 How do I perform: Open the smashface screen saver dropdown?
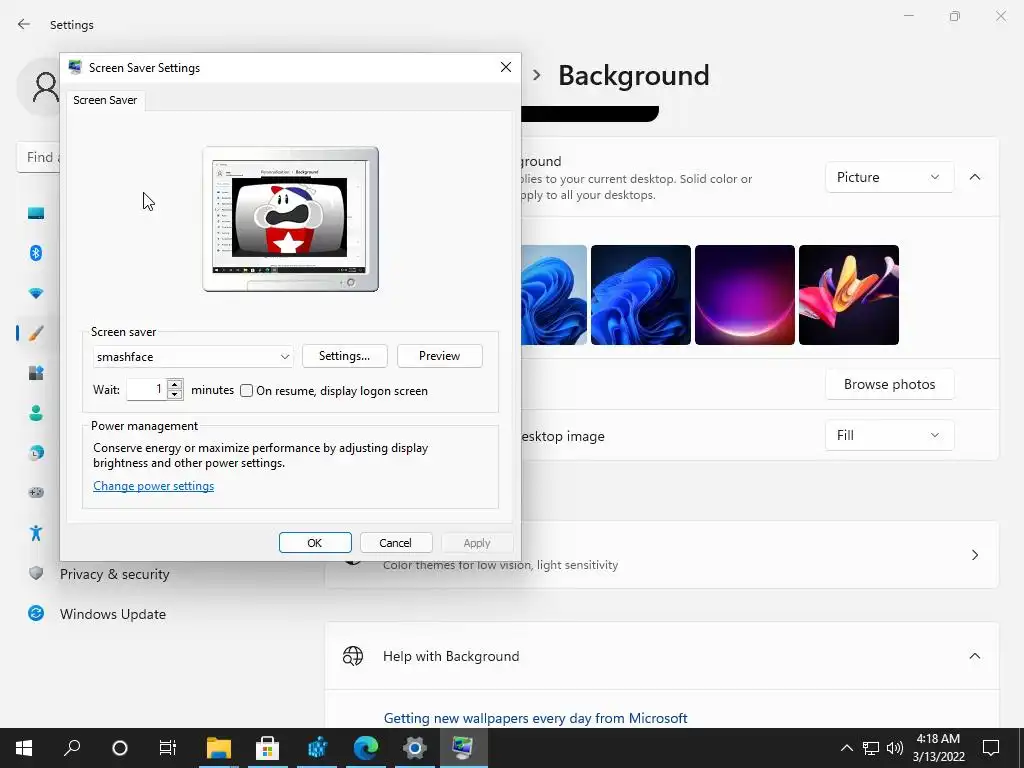coord(193,357)
